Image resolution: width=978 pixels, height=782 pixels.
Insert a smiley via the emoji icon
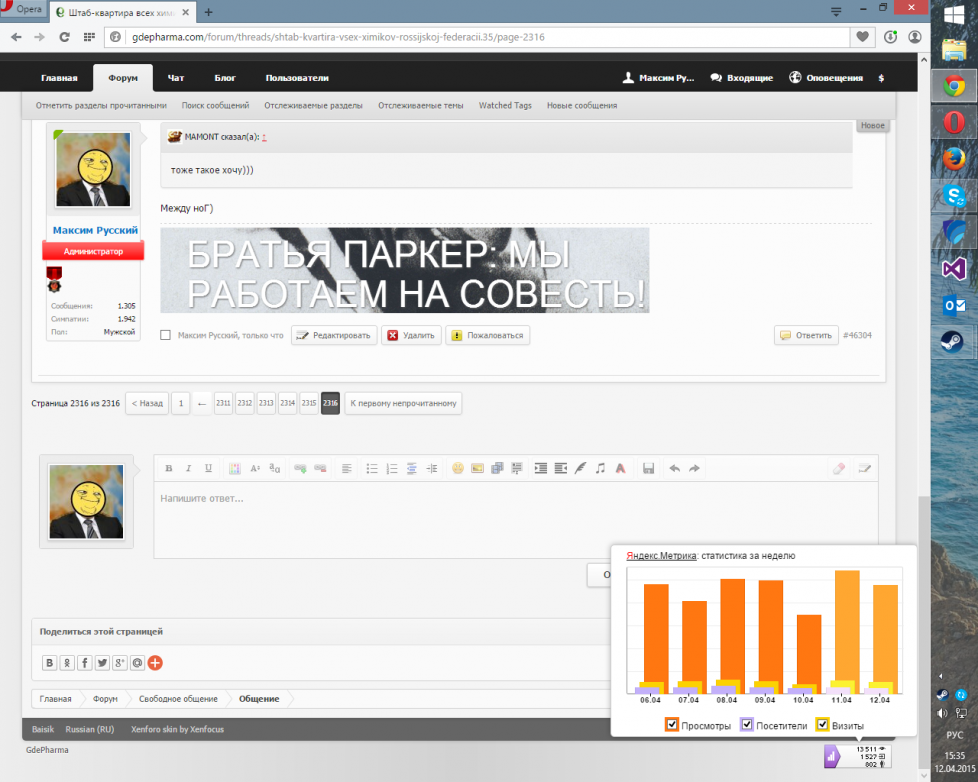pos(457,468)
